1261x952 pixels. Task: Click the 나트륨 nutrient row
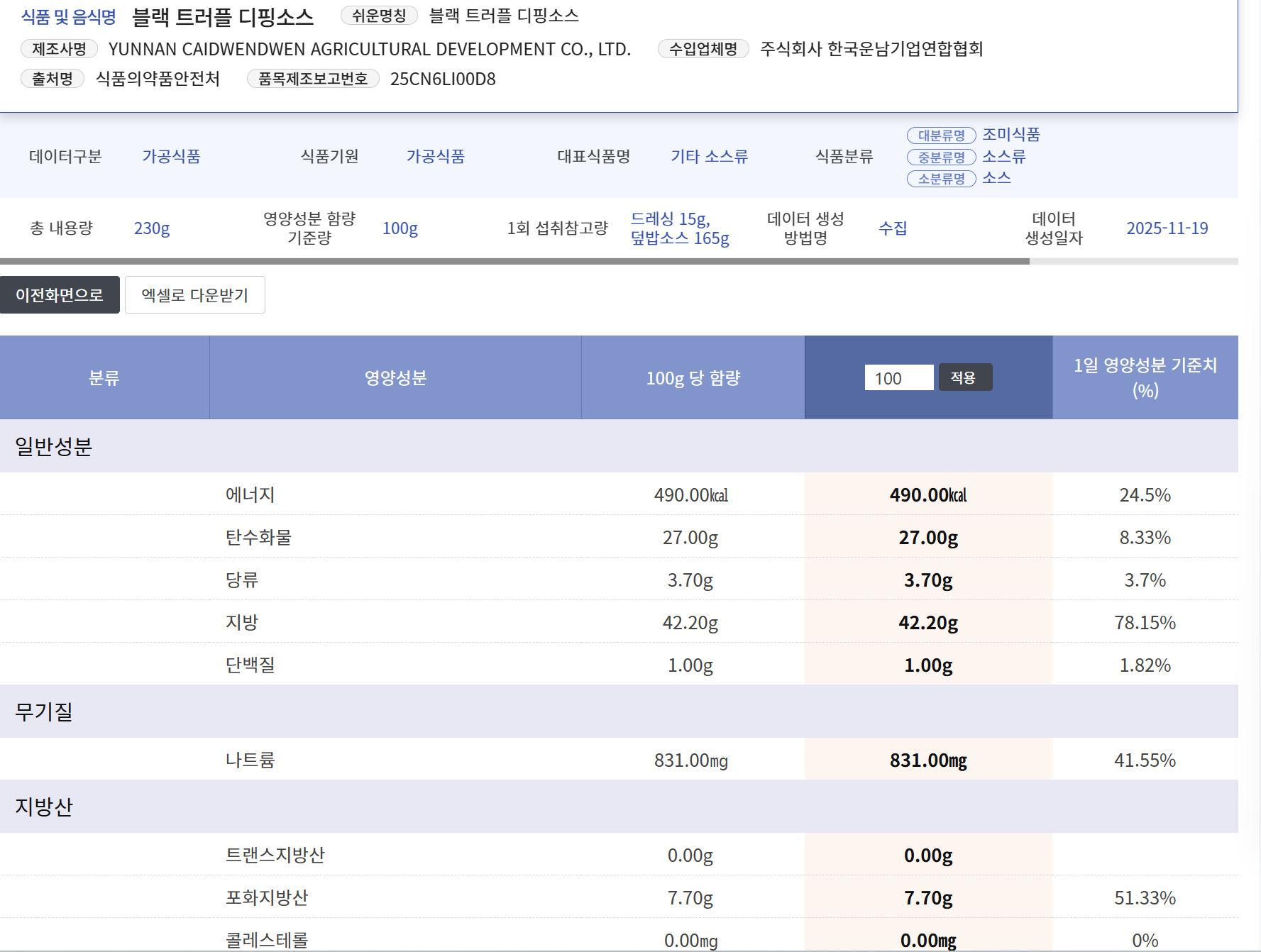click(619, 760)
